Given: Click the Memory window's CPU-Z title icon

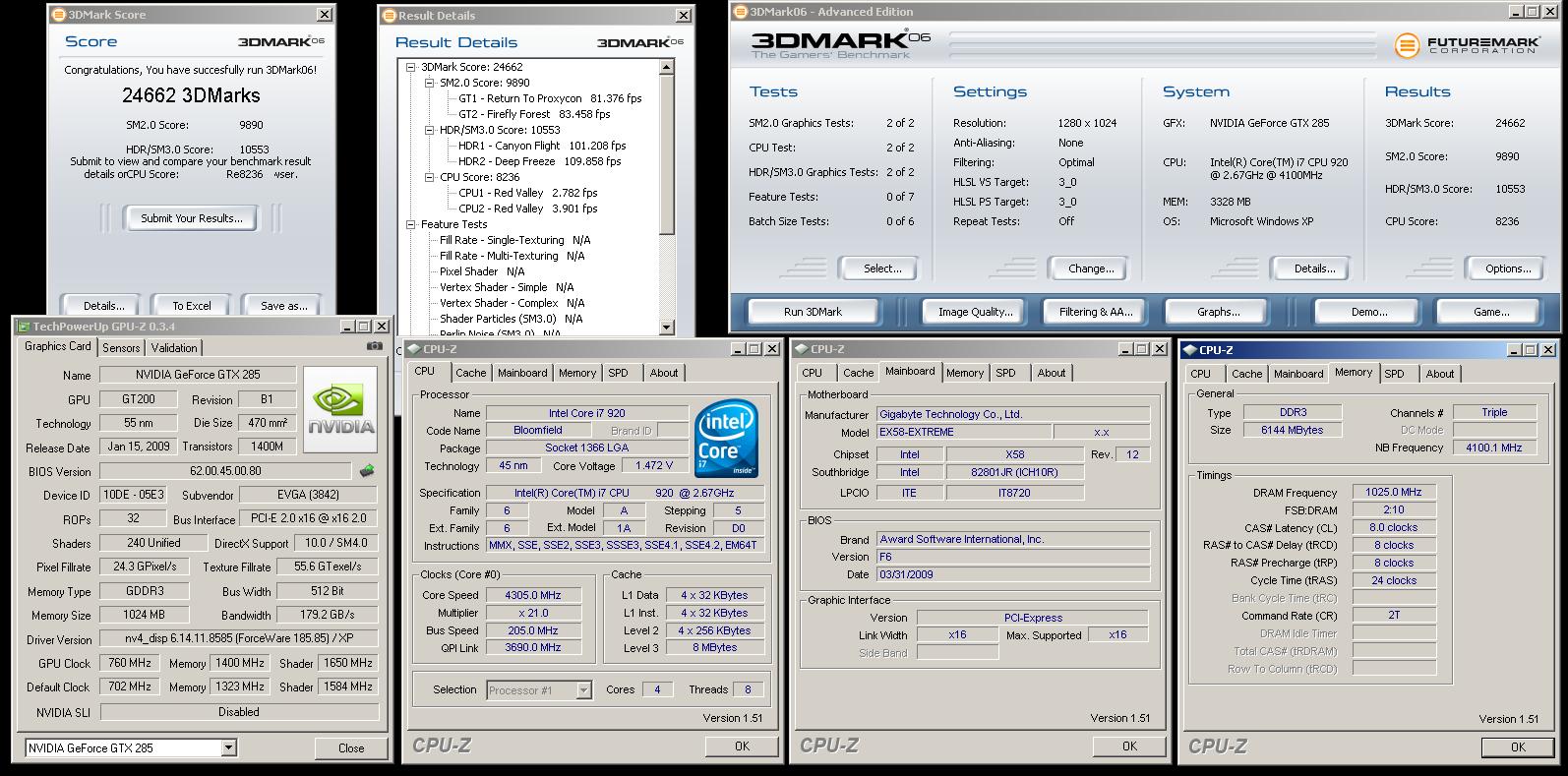Looking at the screenshot, I should coord(1190,350).
